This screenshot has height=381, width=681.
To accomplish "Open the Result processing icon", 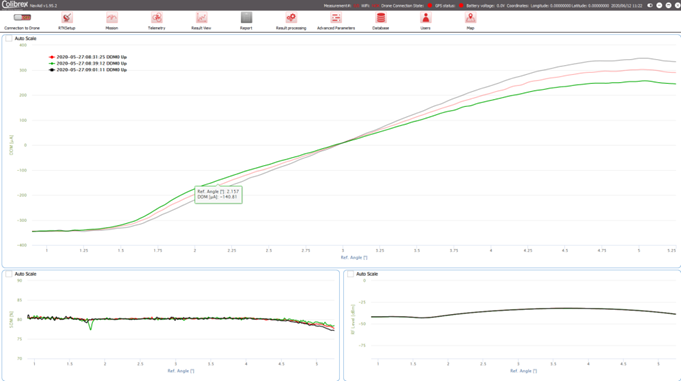I will [291, 18].
